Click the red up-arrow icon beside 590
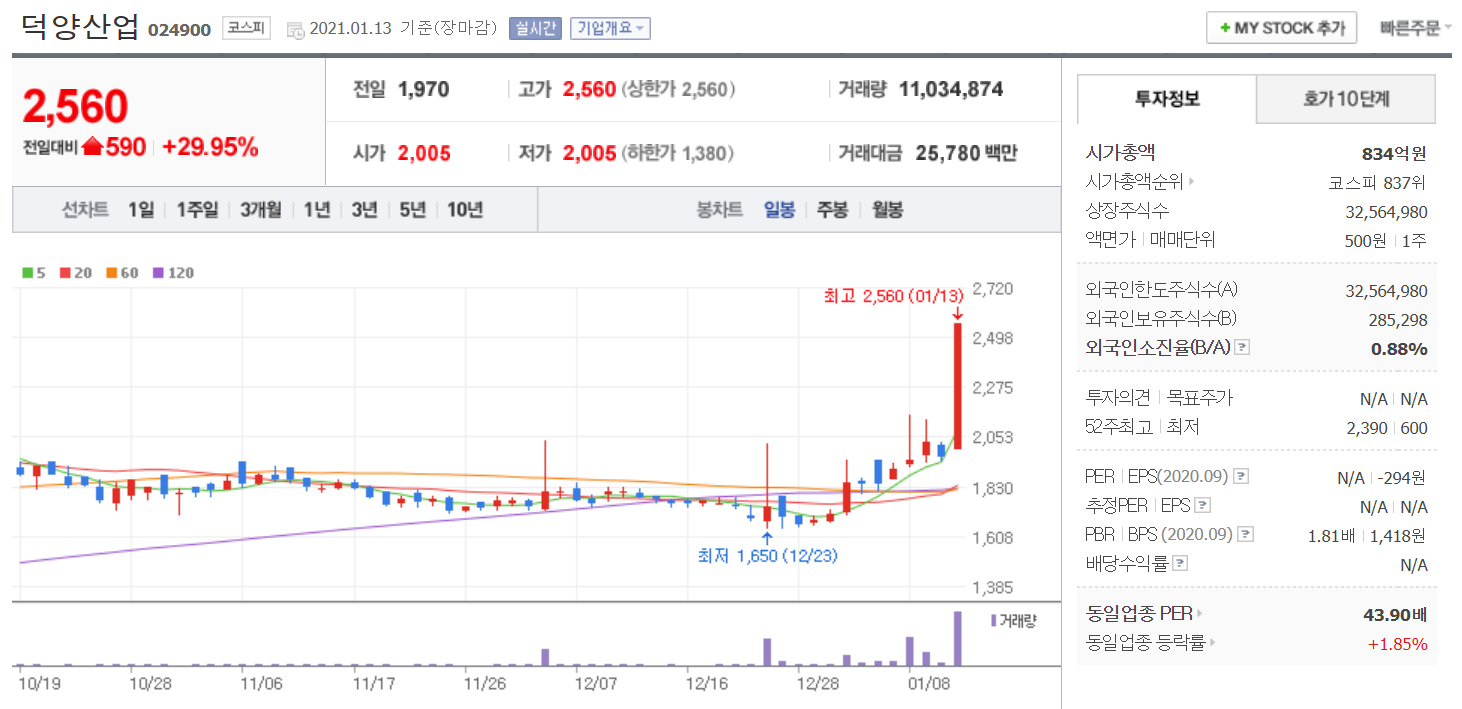Screen dimensions: 1462x709 (x=93, y=147)
